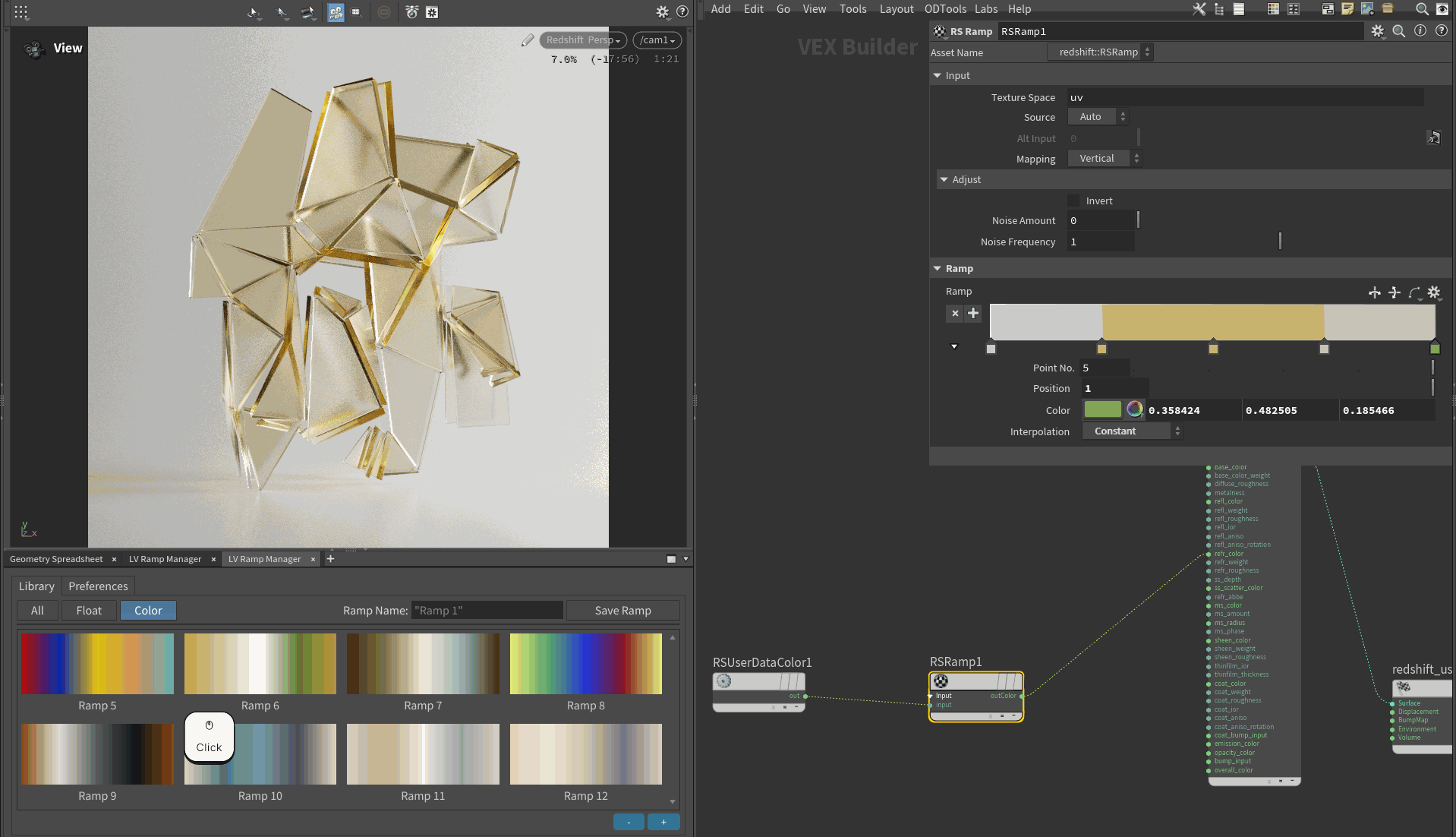Open ramp presets curve icon
The height and width of the screenshot is (837, 1456).
coord(1414,292)
